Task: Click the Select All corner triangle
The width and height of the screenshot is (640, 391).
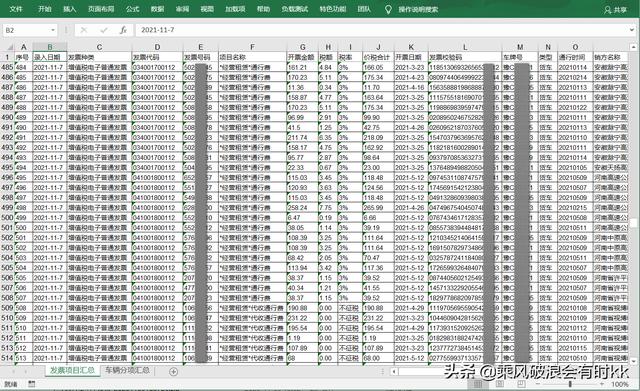Action: 9,47
